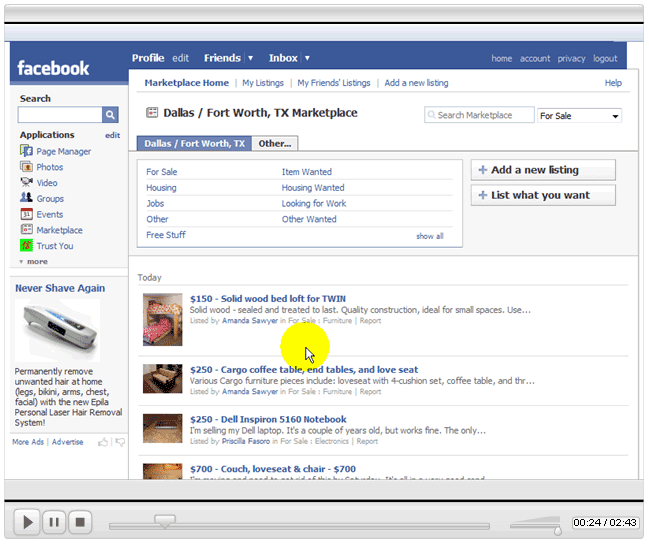Open the account link

pyautogui.click(x=535, y=59)
